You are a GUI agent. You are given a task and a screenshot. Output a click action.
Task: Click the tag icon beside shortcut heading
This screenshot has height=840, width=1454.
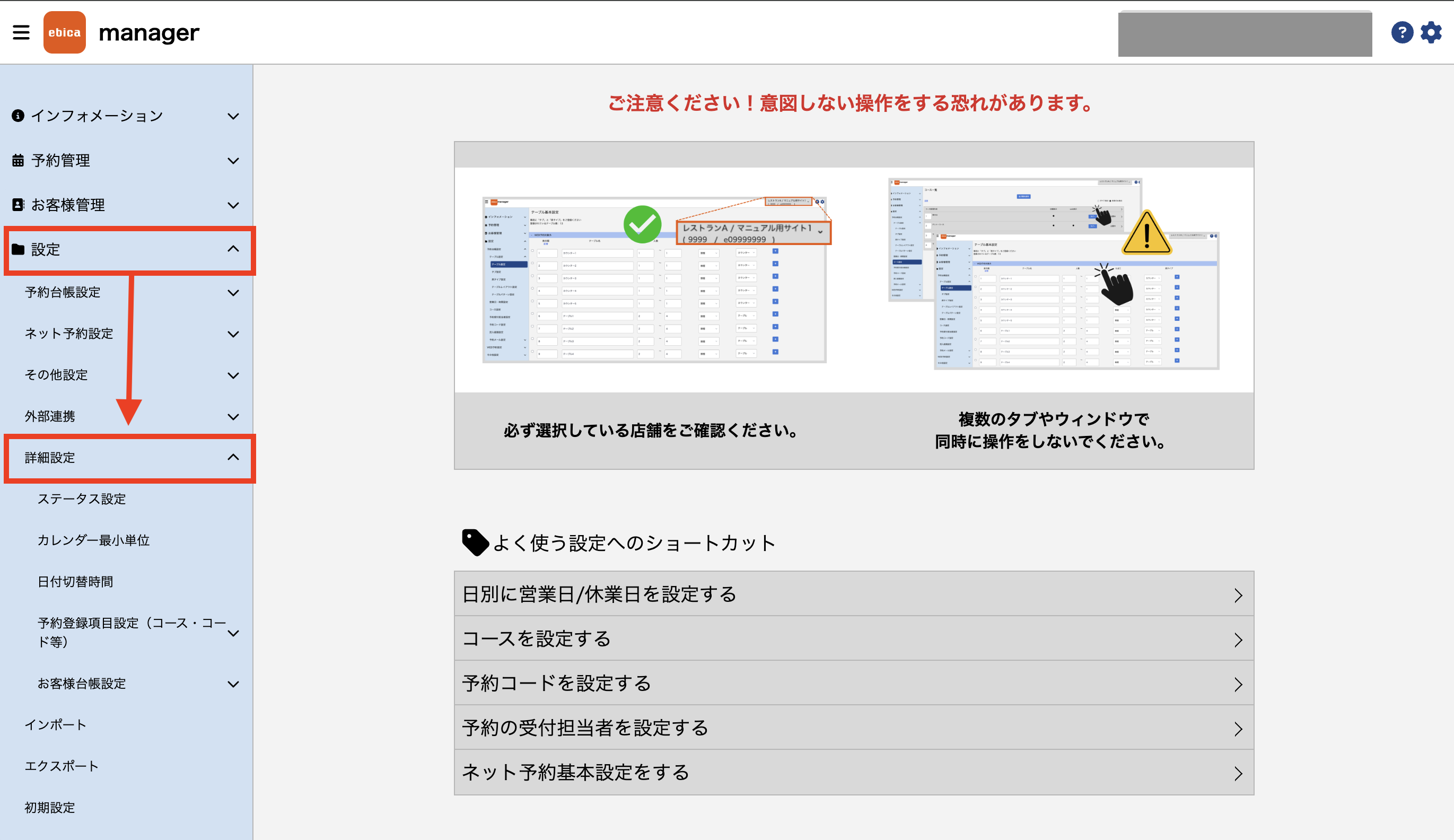click(475, 542)
